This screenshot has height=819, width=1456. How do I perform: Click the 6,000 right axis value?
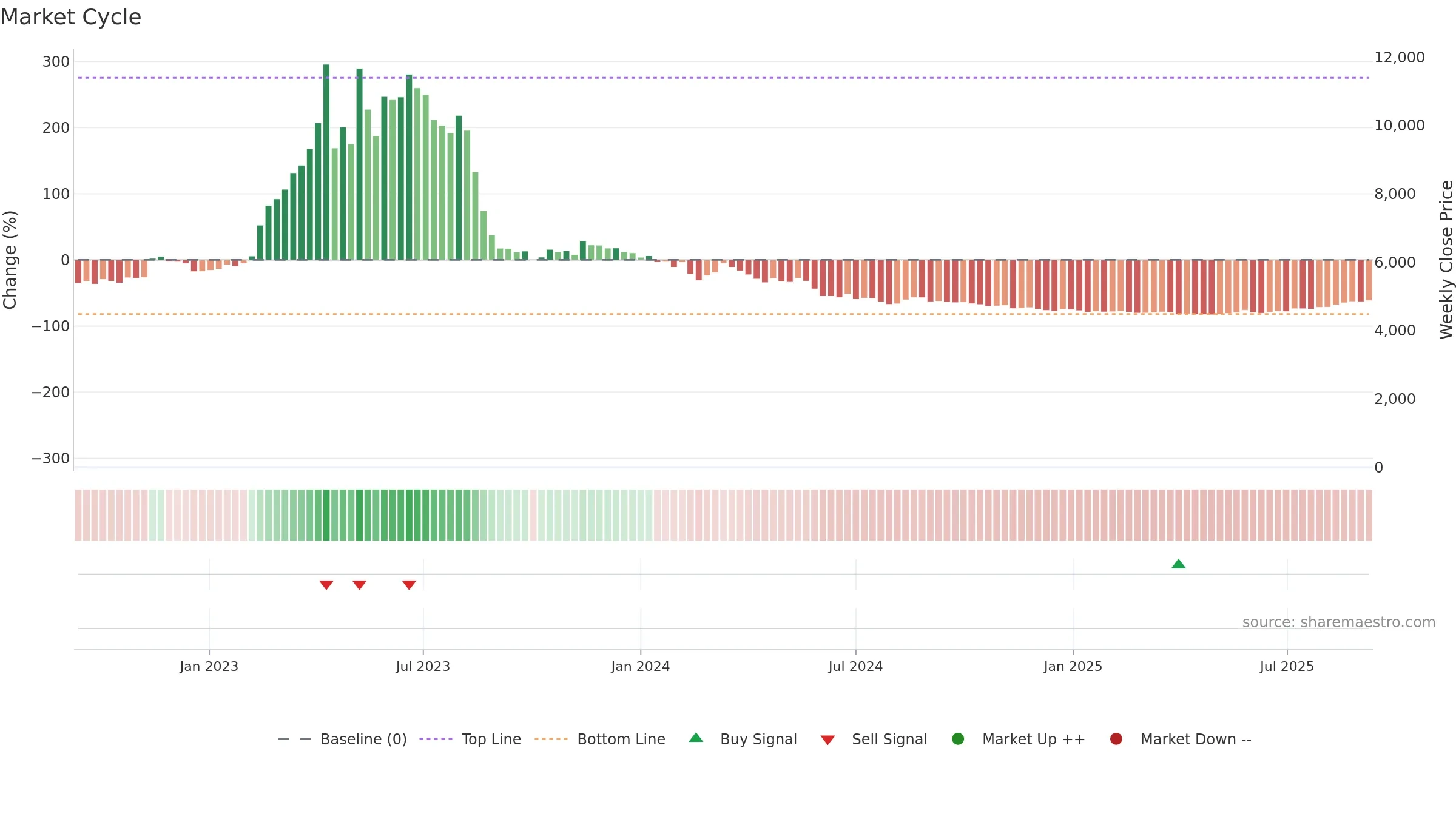coord(1395,263)
